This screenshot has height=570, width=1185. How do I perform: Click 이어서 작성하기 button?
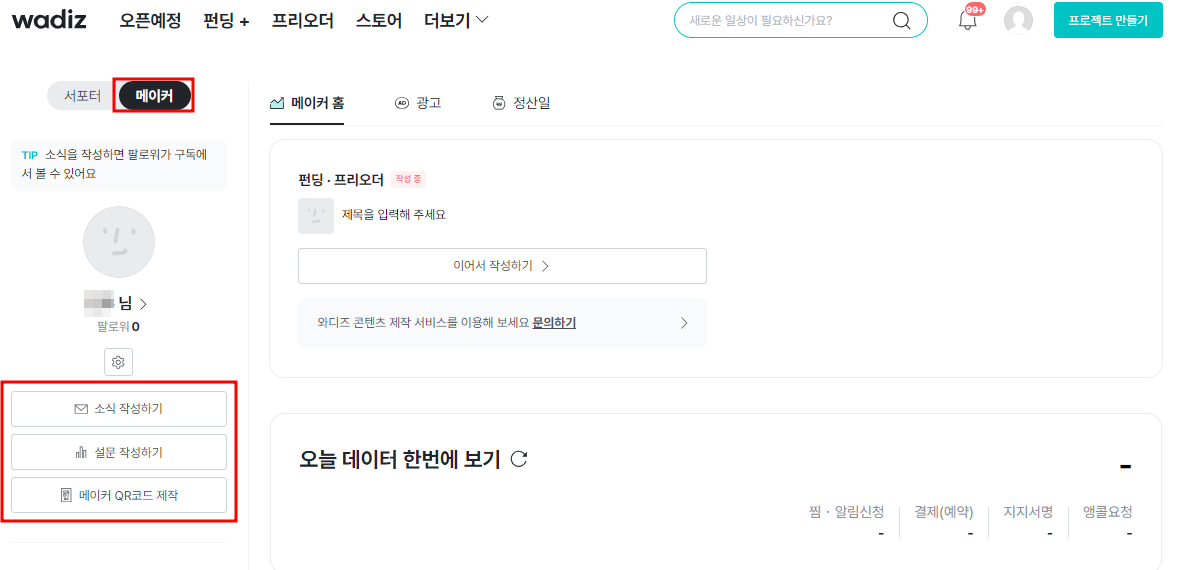tap(502, 266)
